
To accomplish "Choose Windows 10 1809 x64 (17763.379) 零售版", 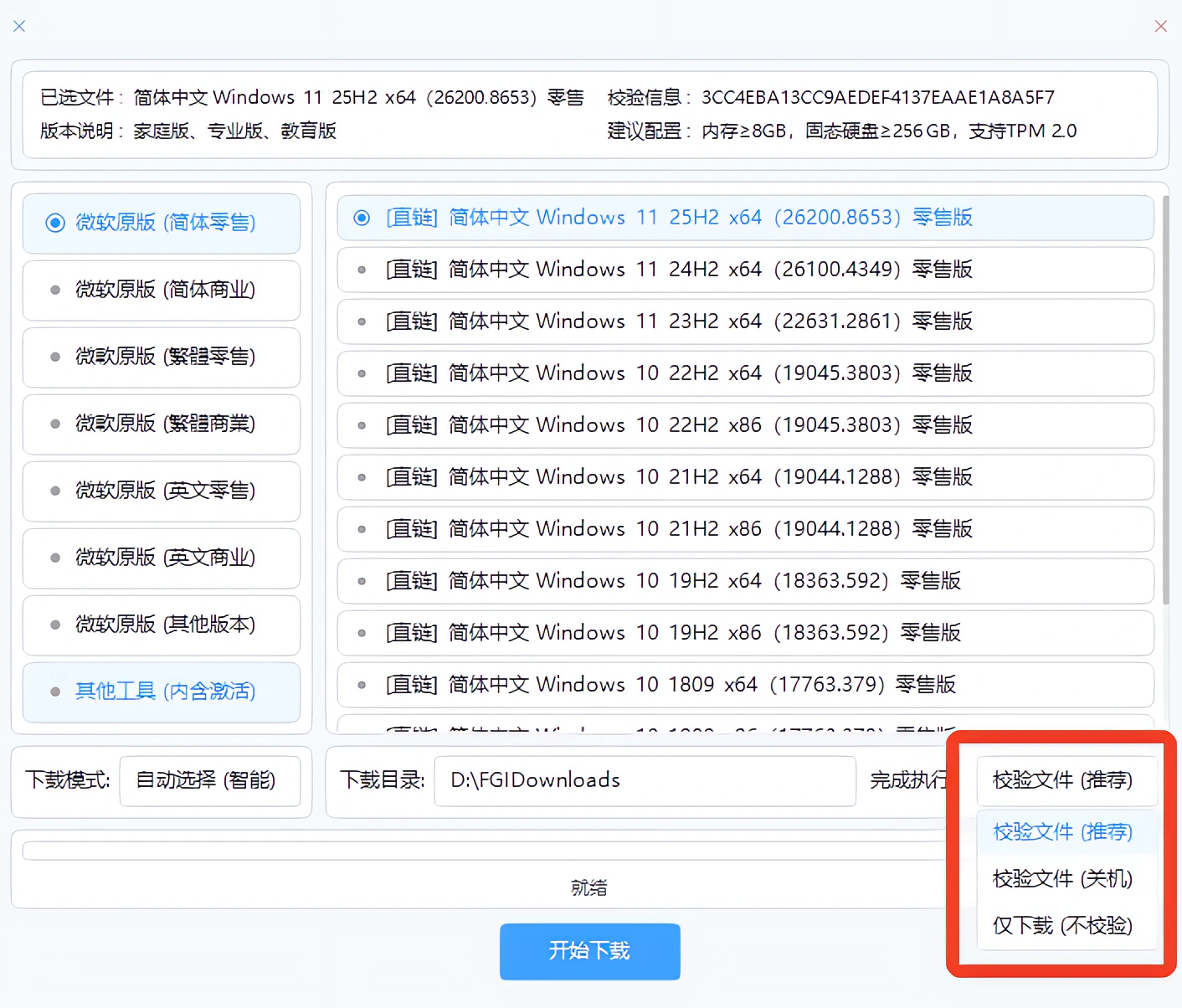I will click(x=745, y=685).
